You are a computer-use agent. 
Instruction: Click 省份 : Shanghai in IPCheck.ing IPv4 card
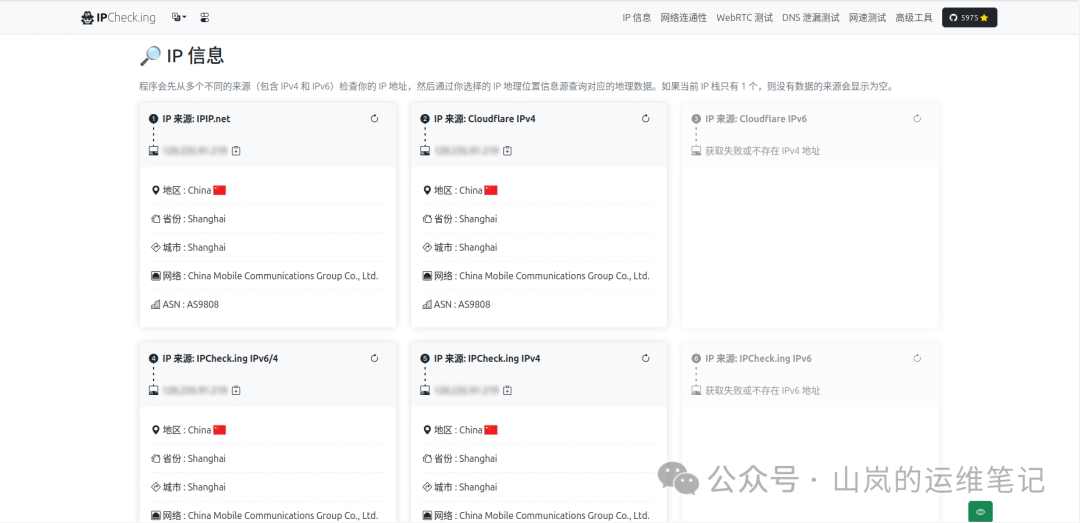point(466,459)
